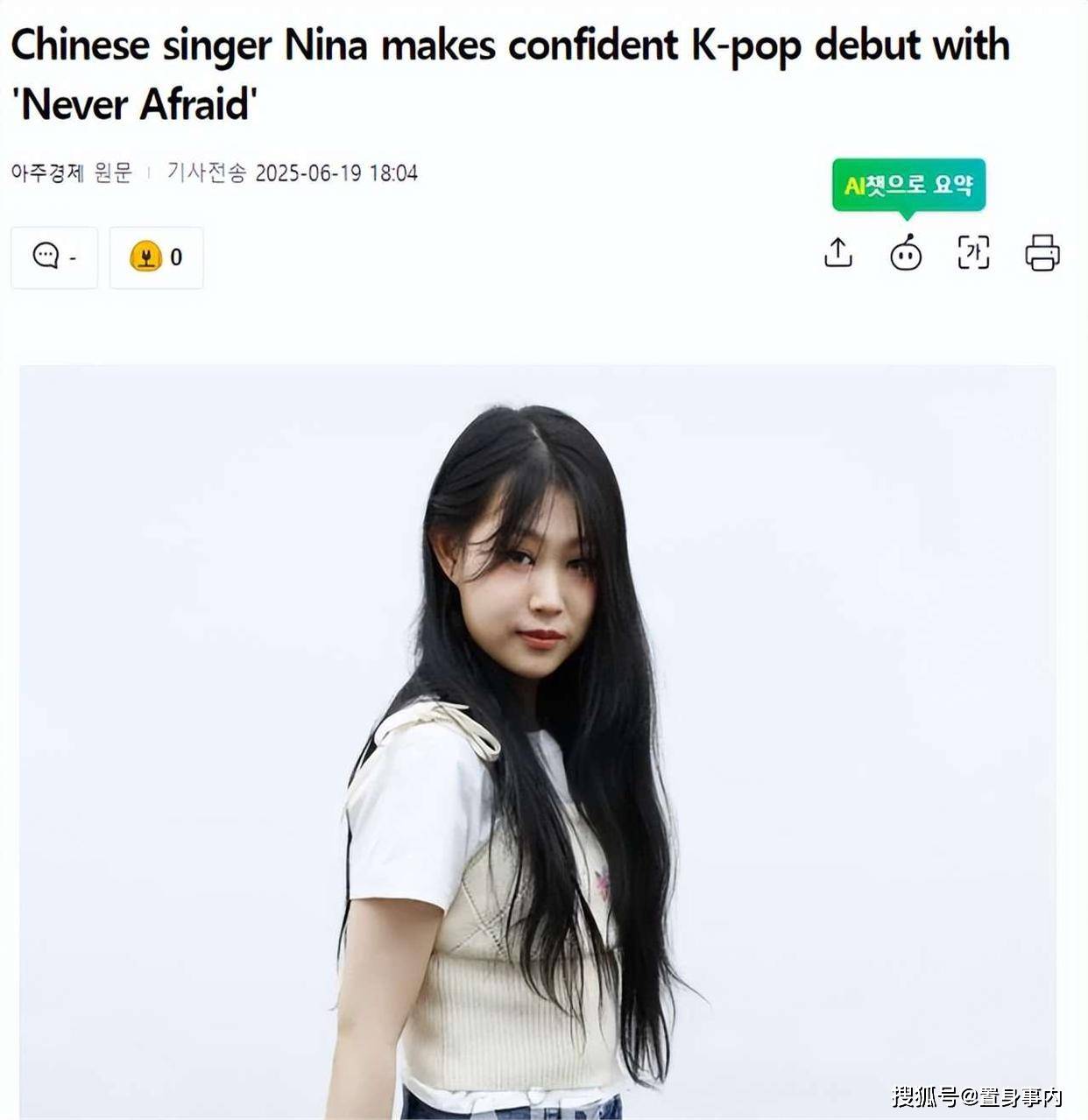Screen dimensions: 1088x1120
Task: Click the pointer under AI summary tooltip
Action: point(908,215)
